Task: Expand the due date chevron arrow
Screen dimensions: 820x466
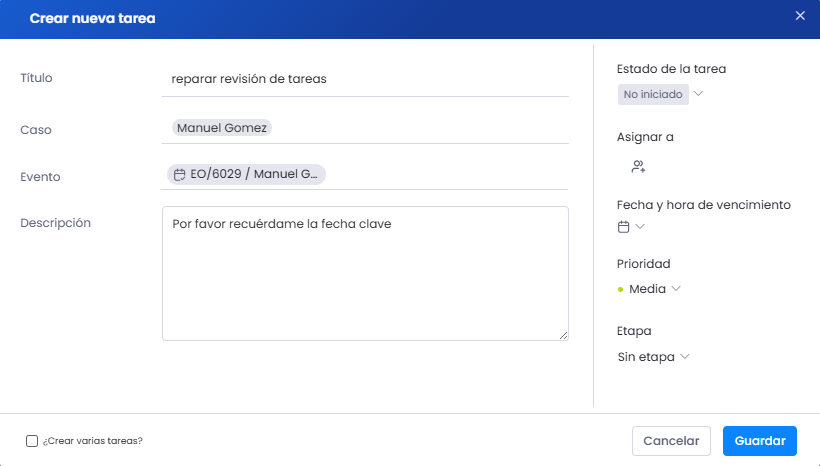Action: 640,226
